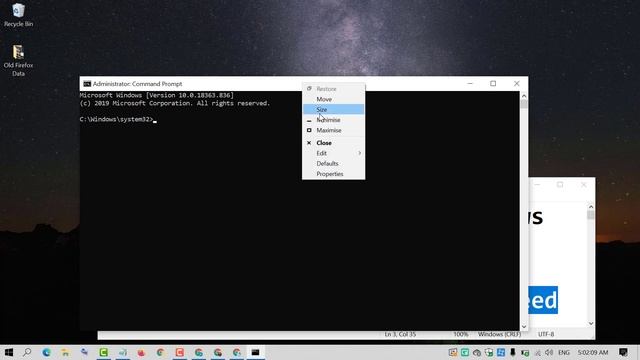
Task: Minimize the Command Prompt window
Action: click(x=470, y=84)
